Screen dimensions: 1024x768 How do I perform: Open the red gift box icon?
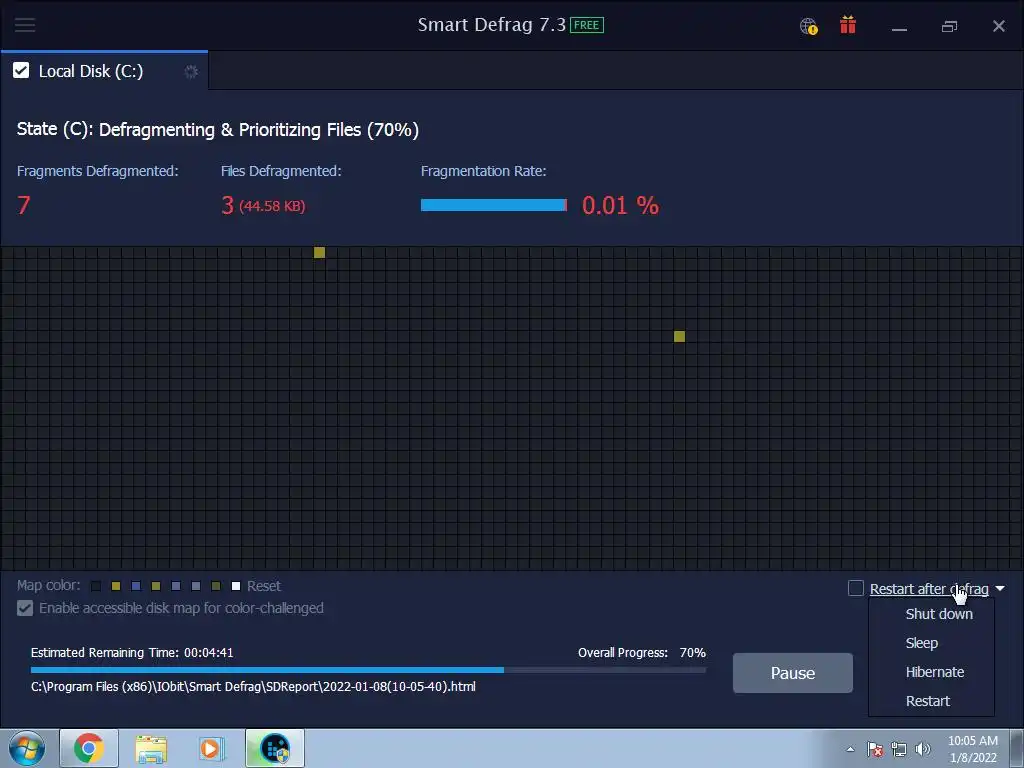click(848, 25)
